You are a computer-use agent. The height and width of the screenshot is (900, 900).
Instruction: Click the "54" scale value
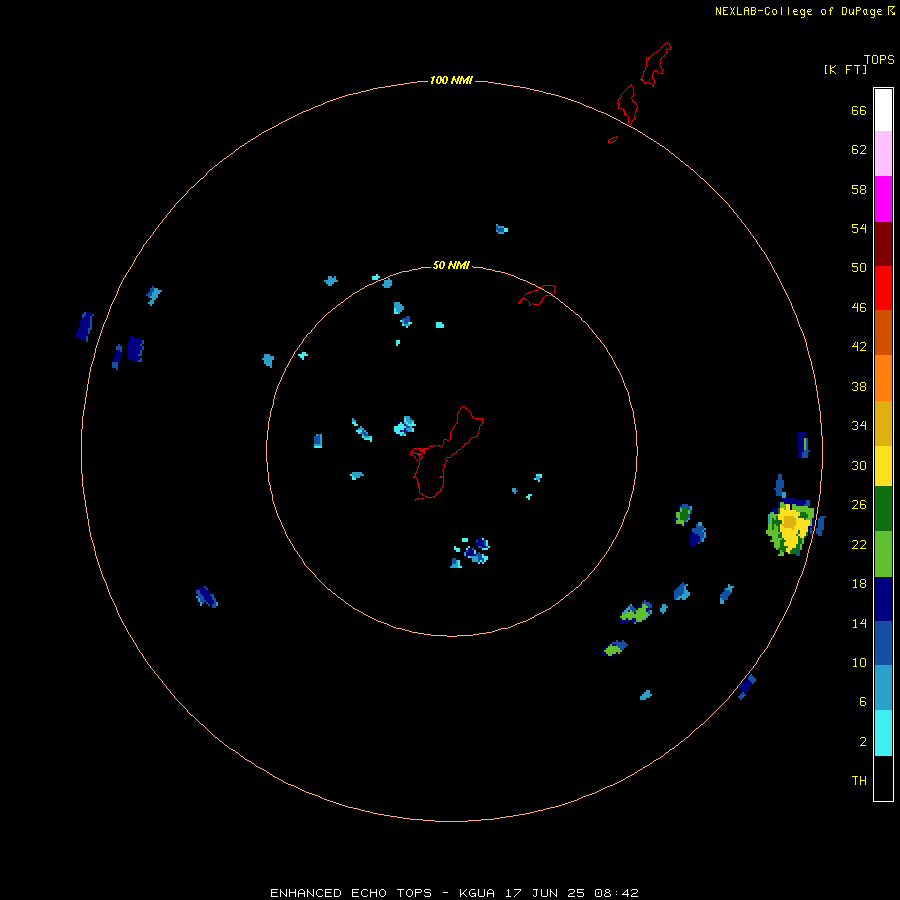click(x=859, y=228)
